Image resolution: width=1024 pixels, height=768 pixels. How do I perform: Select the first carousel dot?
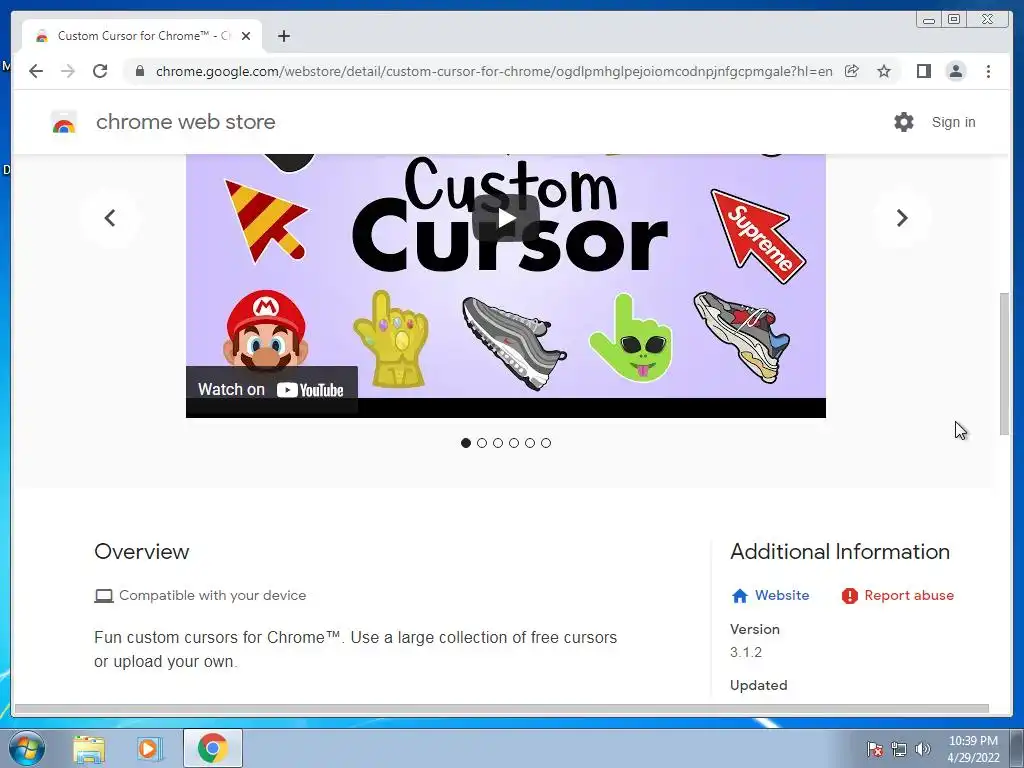pyautogui.click(x=466, y=443)
